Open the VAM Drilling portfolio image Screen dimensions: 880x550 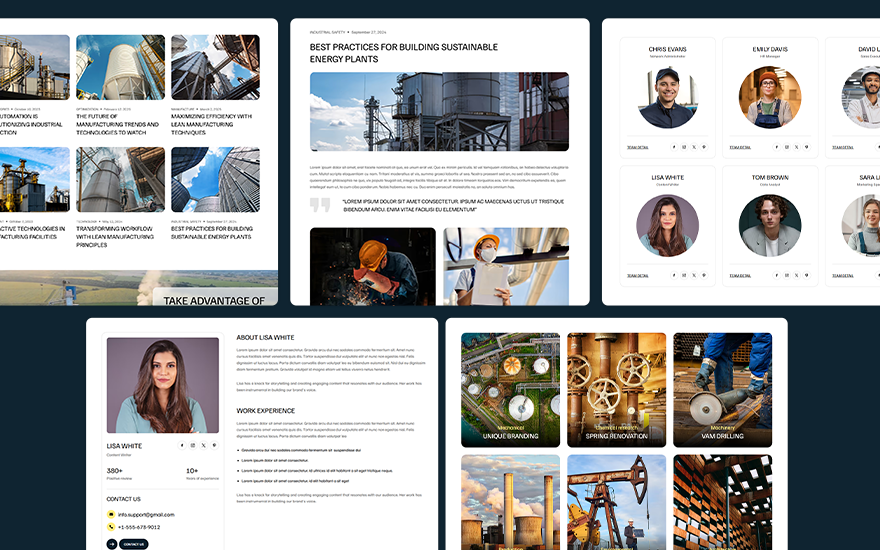pyautogui.click(x=722, y=390)
